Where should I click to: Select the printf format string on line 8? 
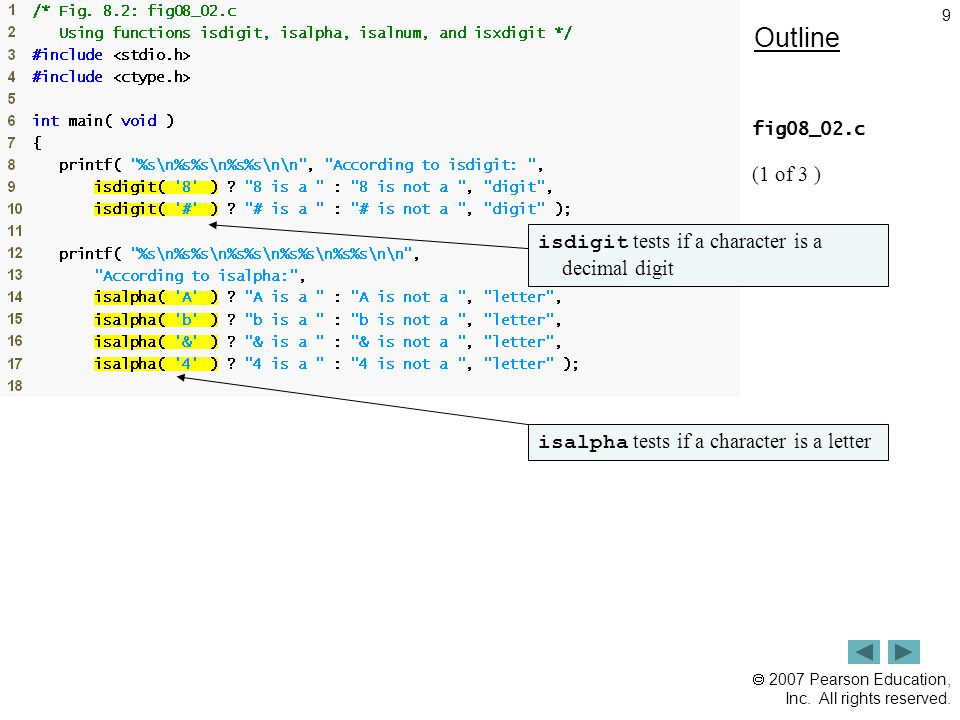218,165
